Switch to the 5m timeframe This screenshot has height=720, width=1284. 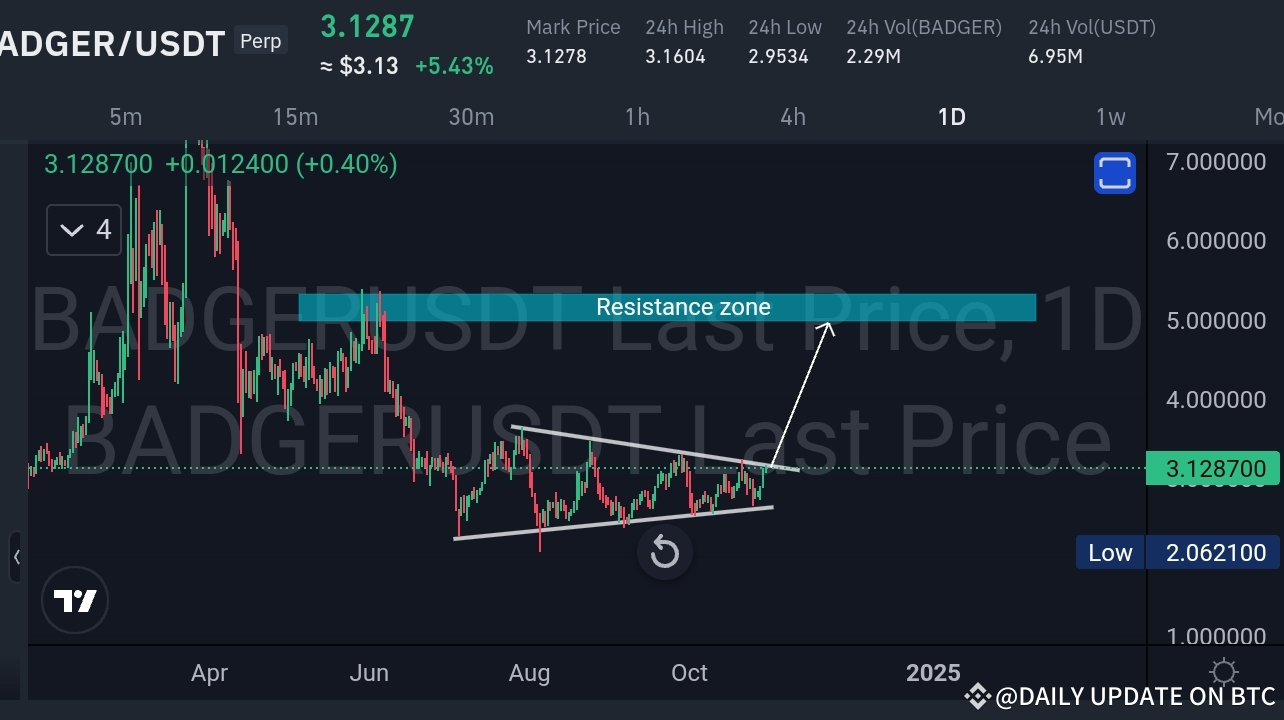[x=126, y=117]
